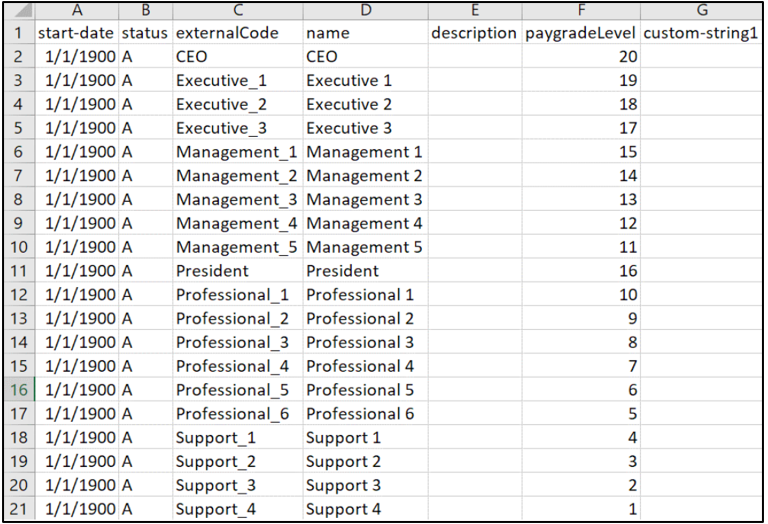
Task: Select row 16 header
Action: (20, 390)
